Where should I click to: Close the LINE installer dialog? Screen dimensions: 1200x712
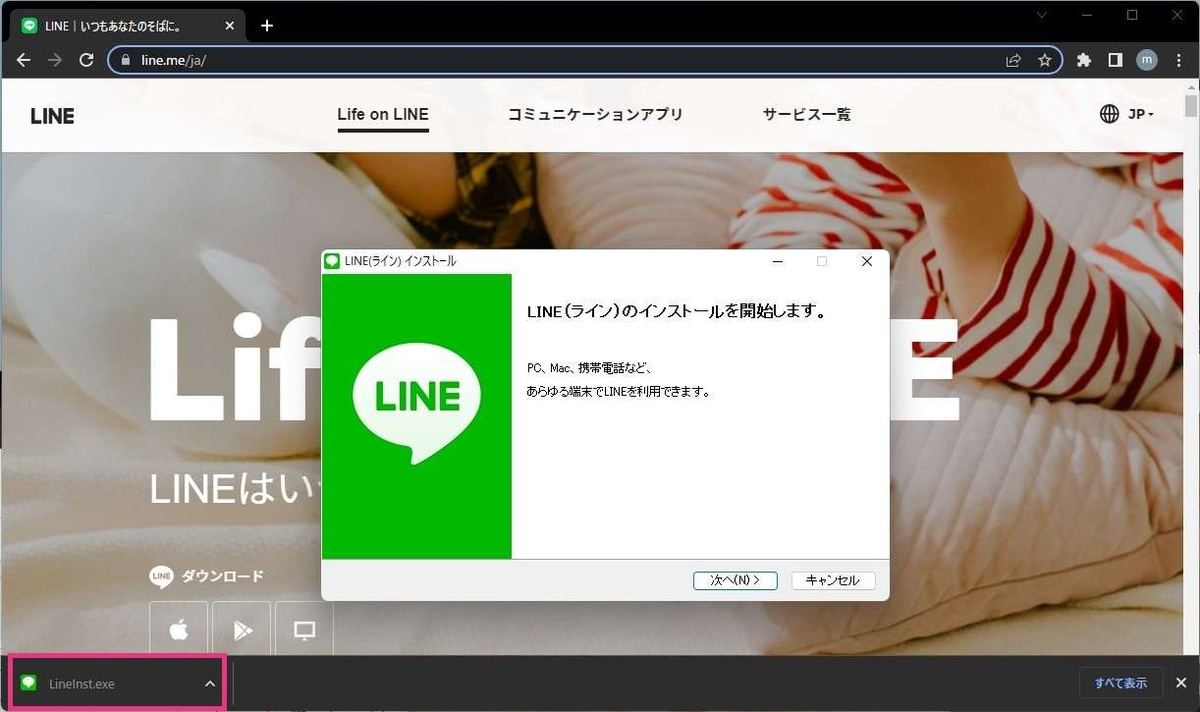pos(867,261)
